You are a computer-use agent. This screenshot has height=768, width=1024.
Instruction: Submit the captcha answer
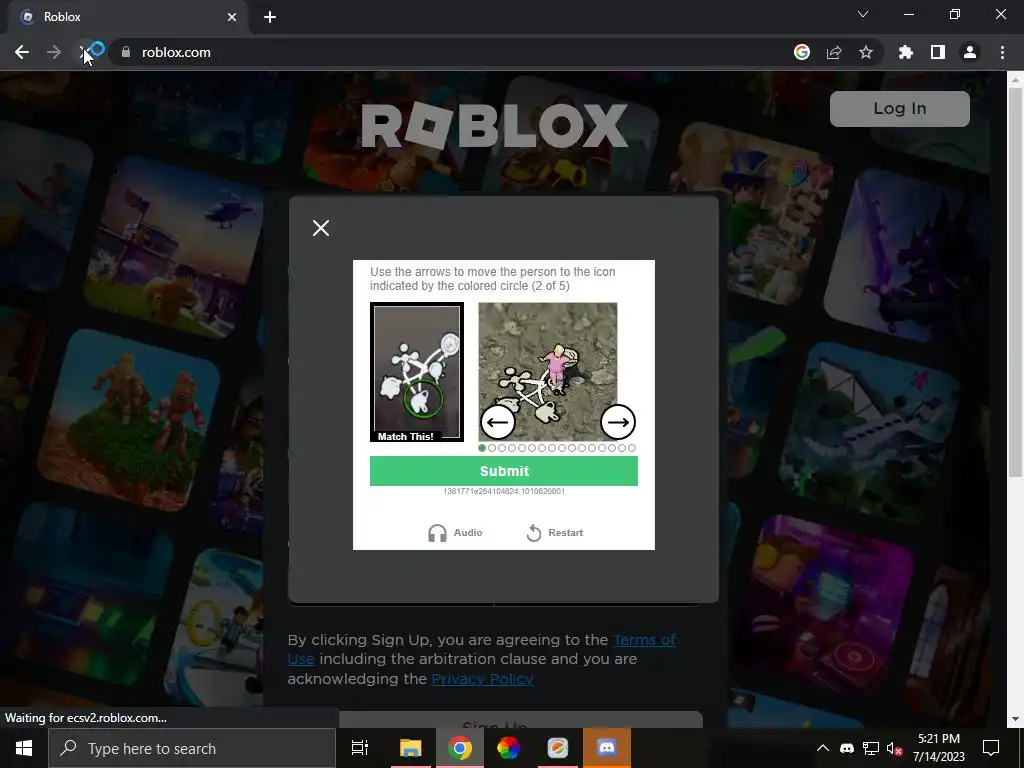point(504,471)
